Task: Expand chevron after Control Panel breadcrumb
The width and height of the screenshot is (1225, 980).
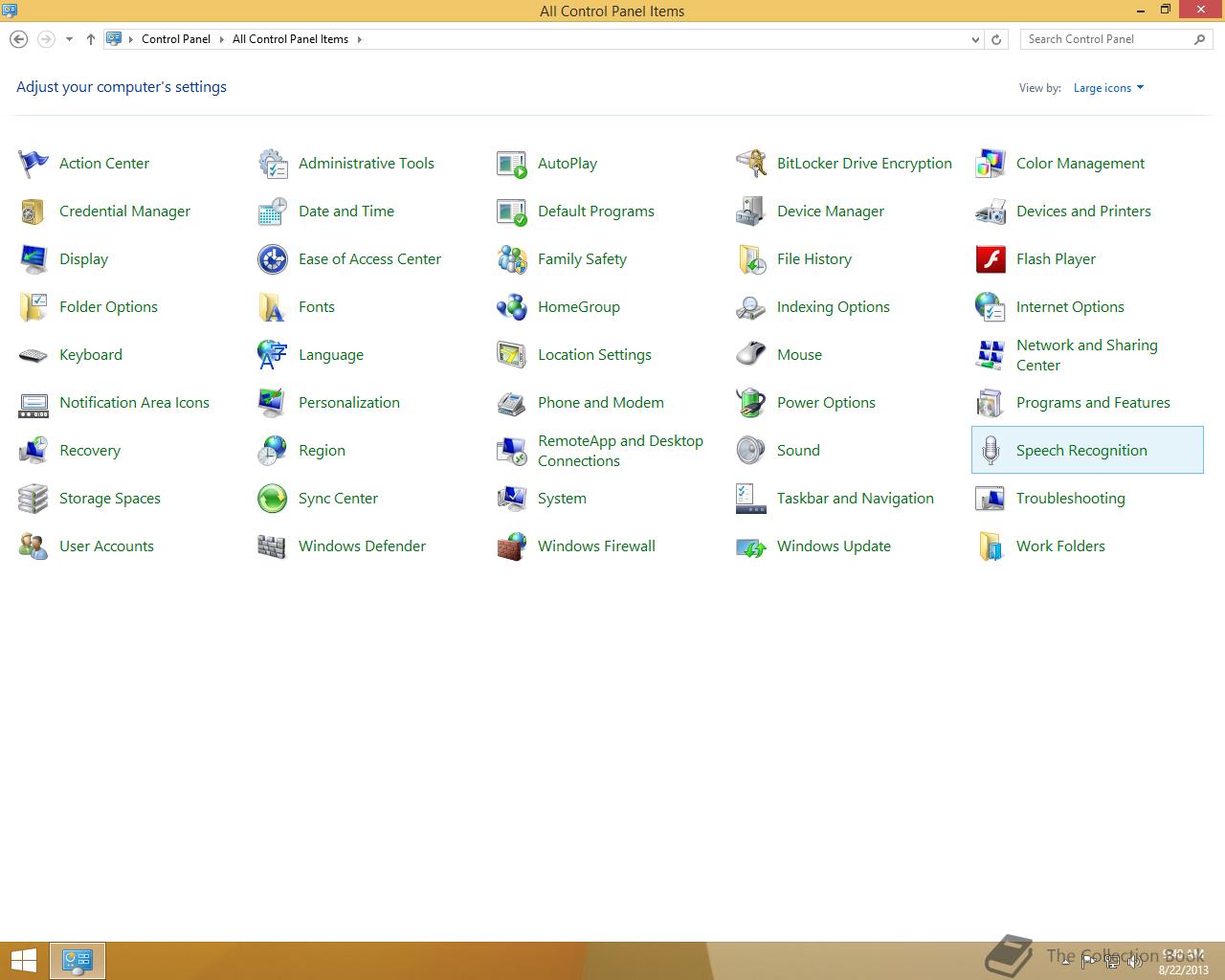Action: pos(222,39)
